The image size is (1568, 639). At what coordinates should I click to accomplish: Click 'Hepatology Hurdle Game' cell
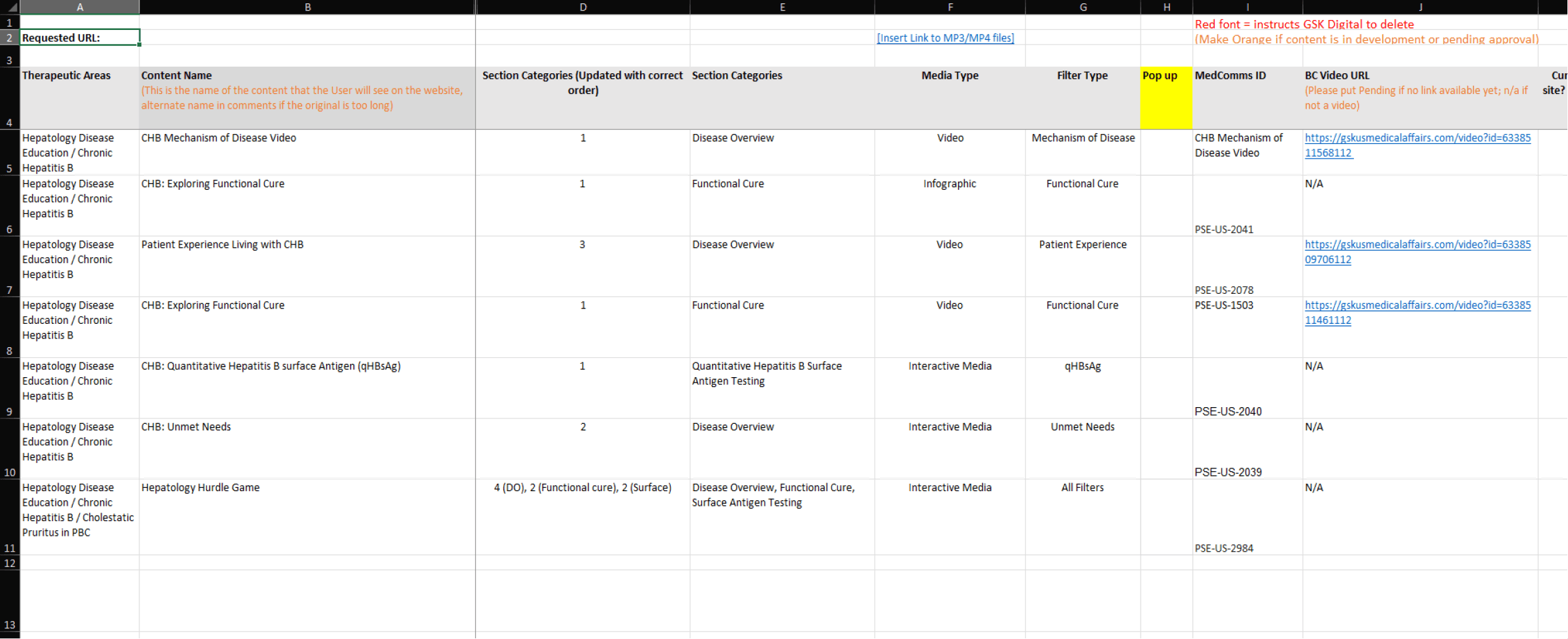coord(307,517)
